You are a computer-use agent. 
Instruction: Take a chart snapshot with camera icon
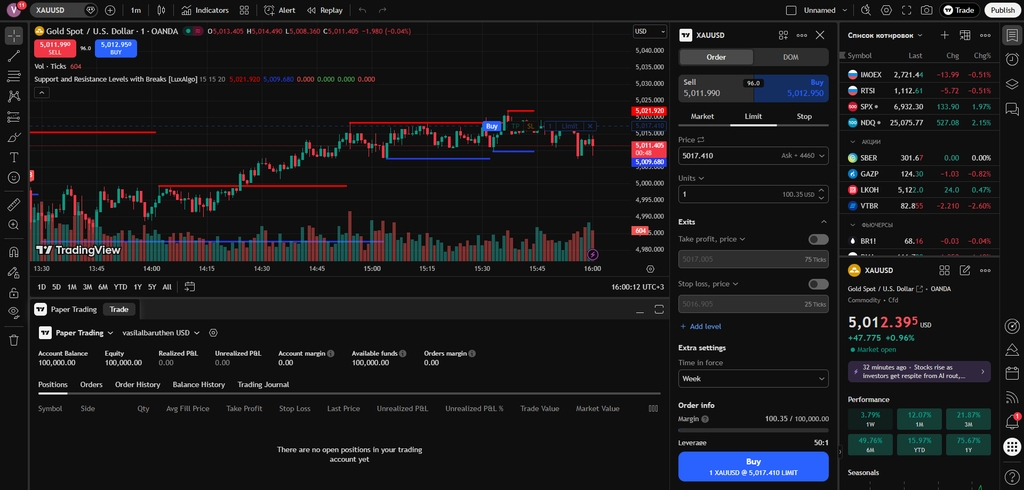click(x=926, y=10)
